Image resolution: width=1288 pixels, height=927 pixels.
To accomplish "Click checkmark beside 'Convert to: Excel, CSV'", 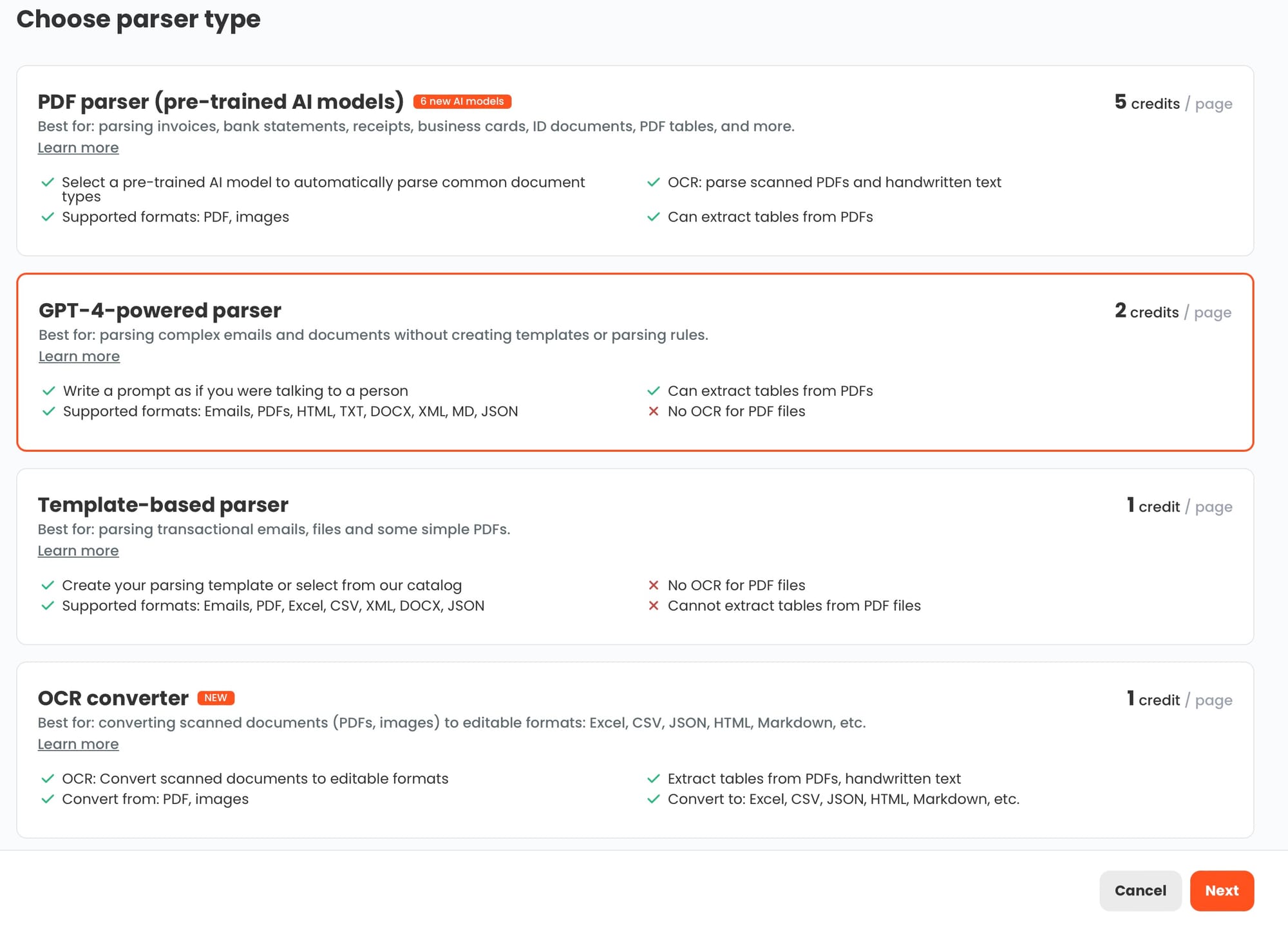I will (x=653, y=799).
